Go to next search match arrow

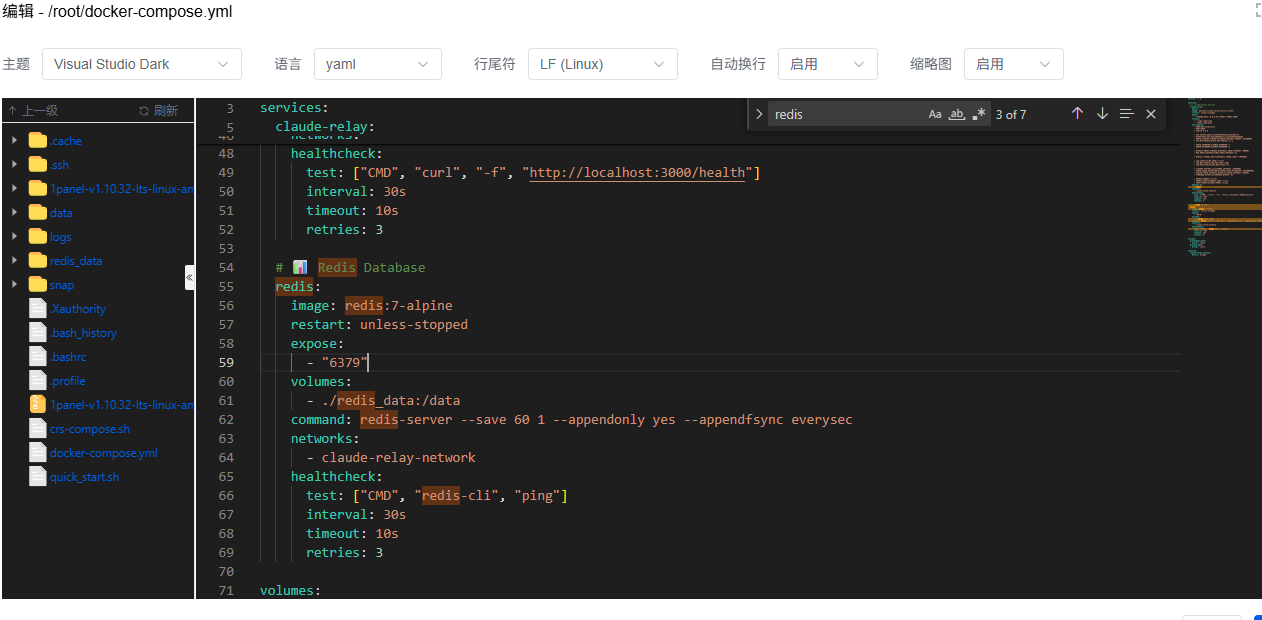tap(1102, 114)
